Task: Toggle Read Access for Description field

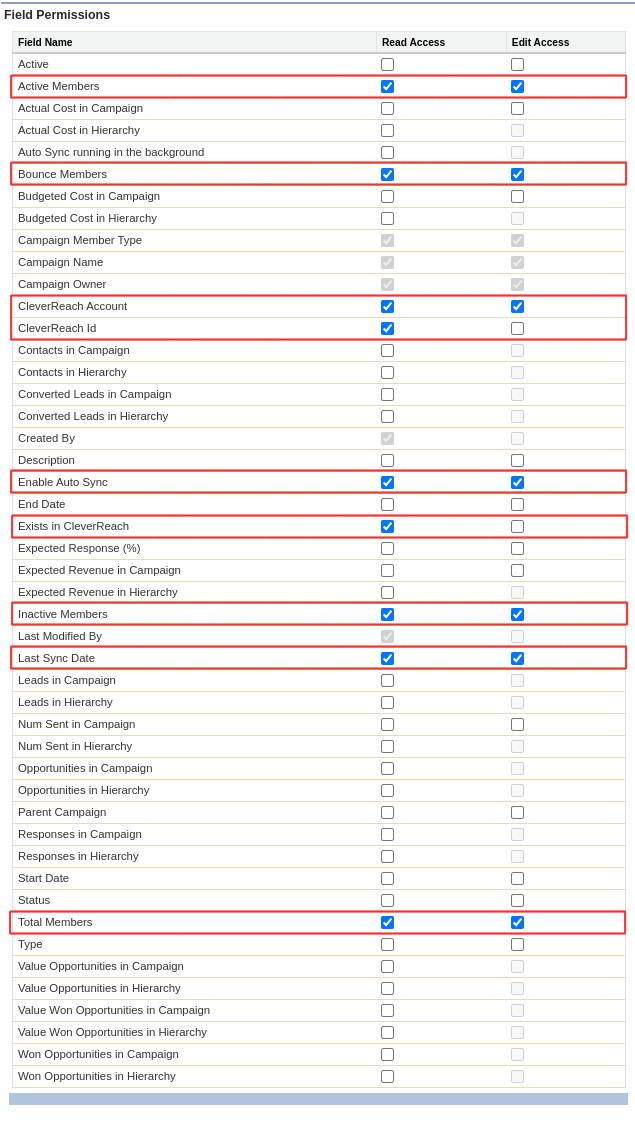Action: [387, 461]
